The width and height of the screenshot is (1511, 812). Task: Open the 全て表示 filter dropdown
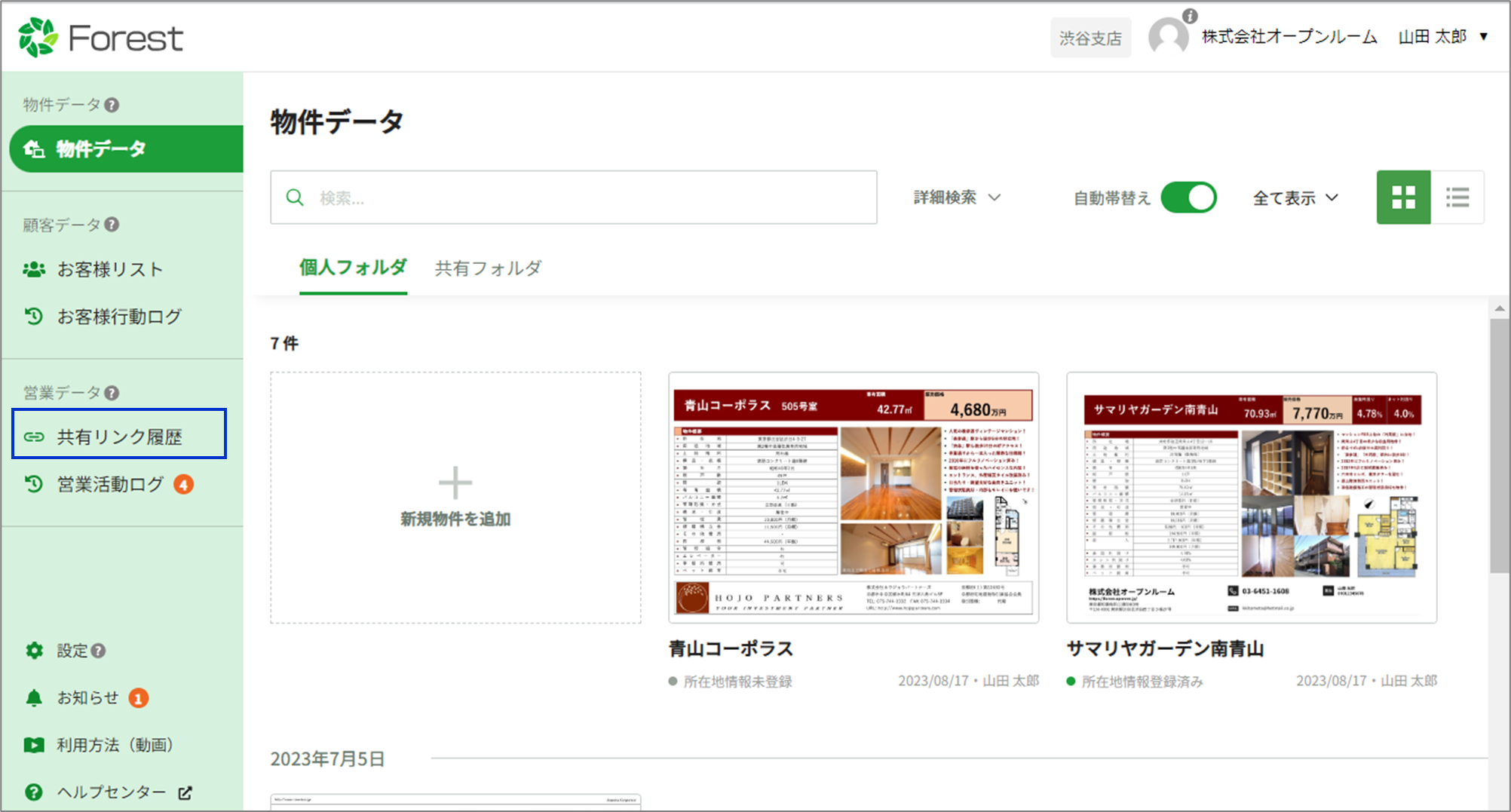click(x=1295, y=198)
